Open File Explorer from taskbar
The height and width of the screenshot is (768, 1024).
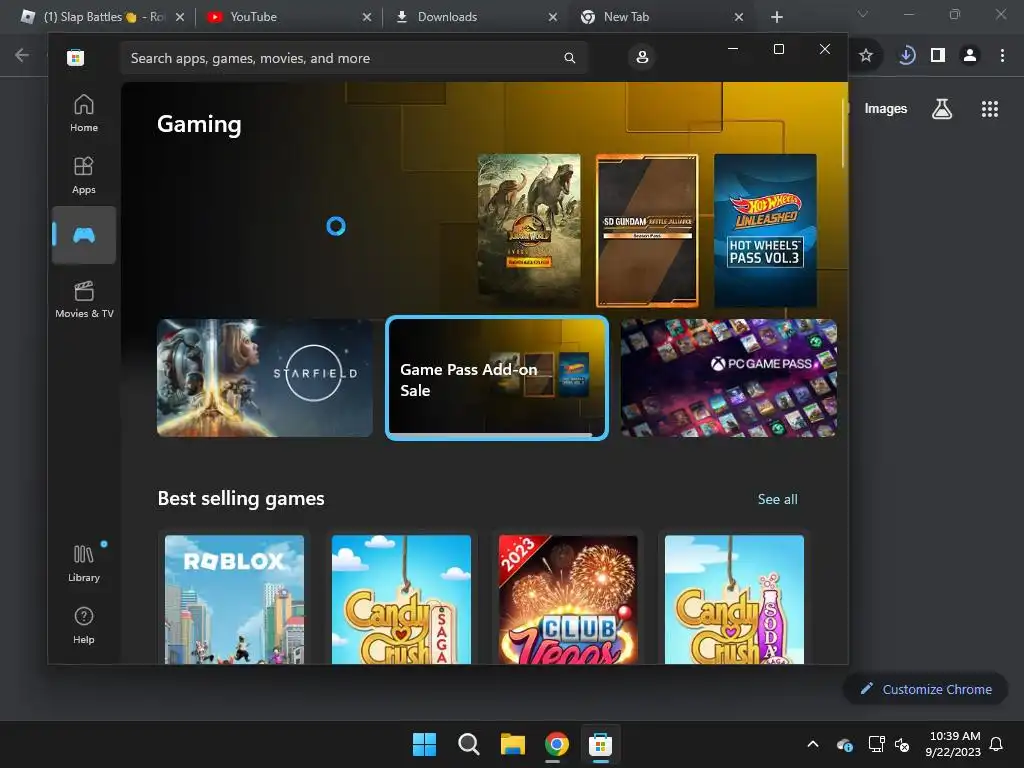(x=513, y=744)
